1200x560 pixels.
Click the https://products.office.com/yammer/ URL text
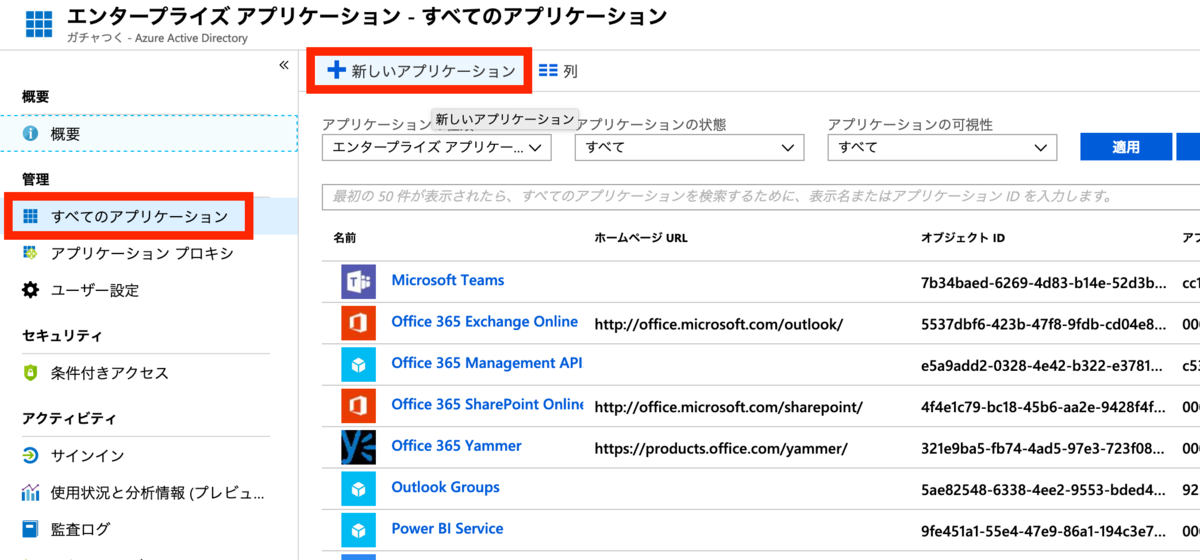pos(721,449)
